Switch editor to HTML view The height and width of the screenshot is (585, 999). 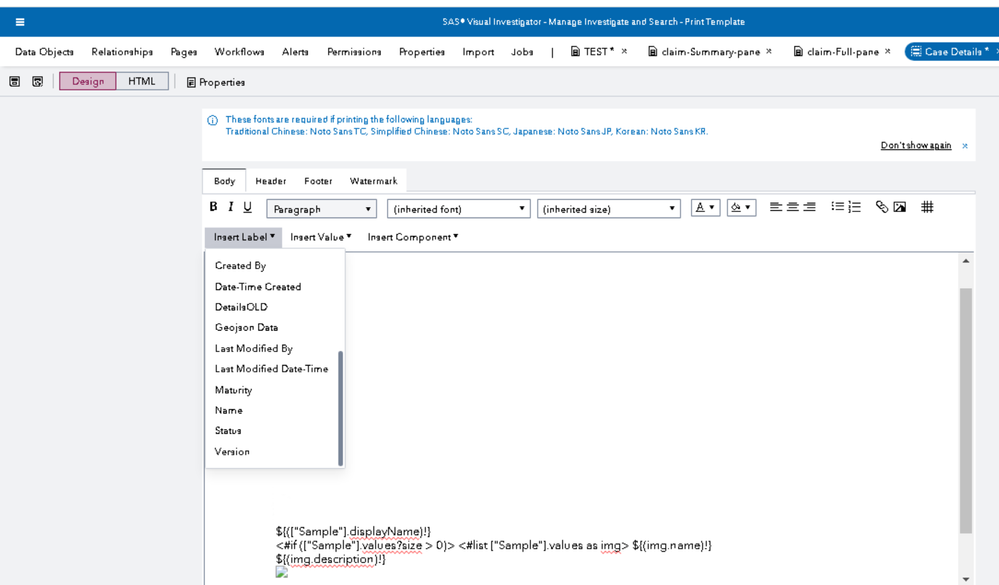pos(142,81)
